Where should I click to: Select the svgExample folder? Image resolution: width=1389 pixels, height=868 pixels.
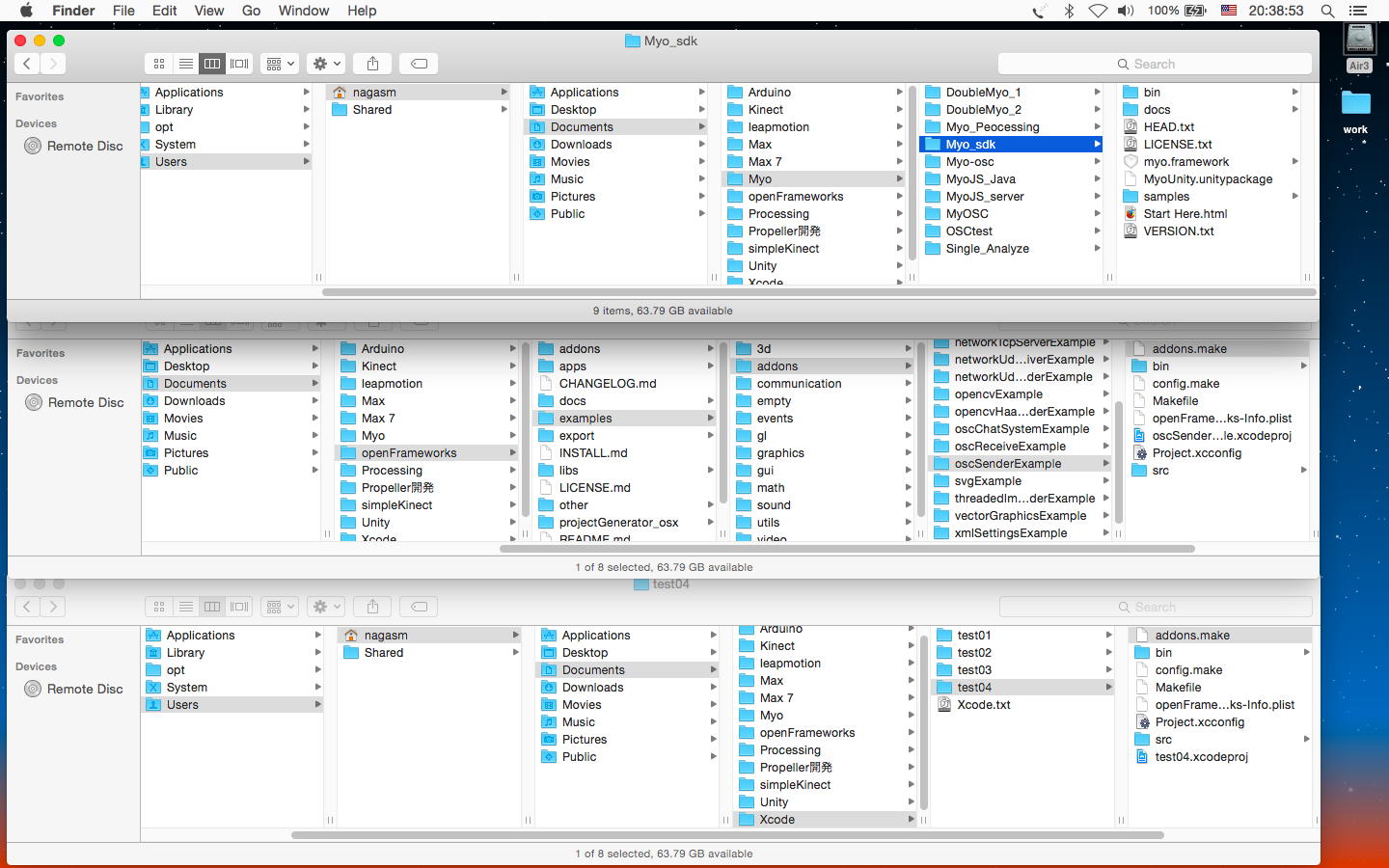988,481
